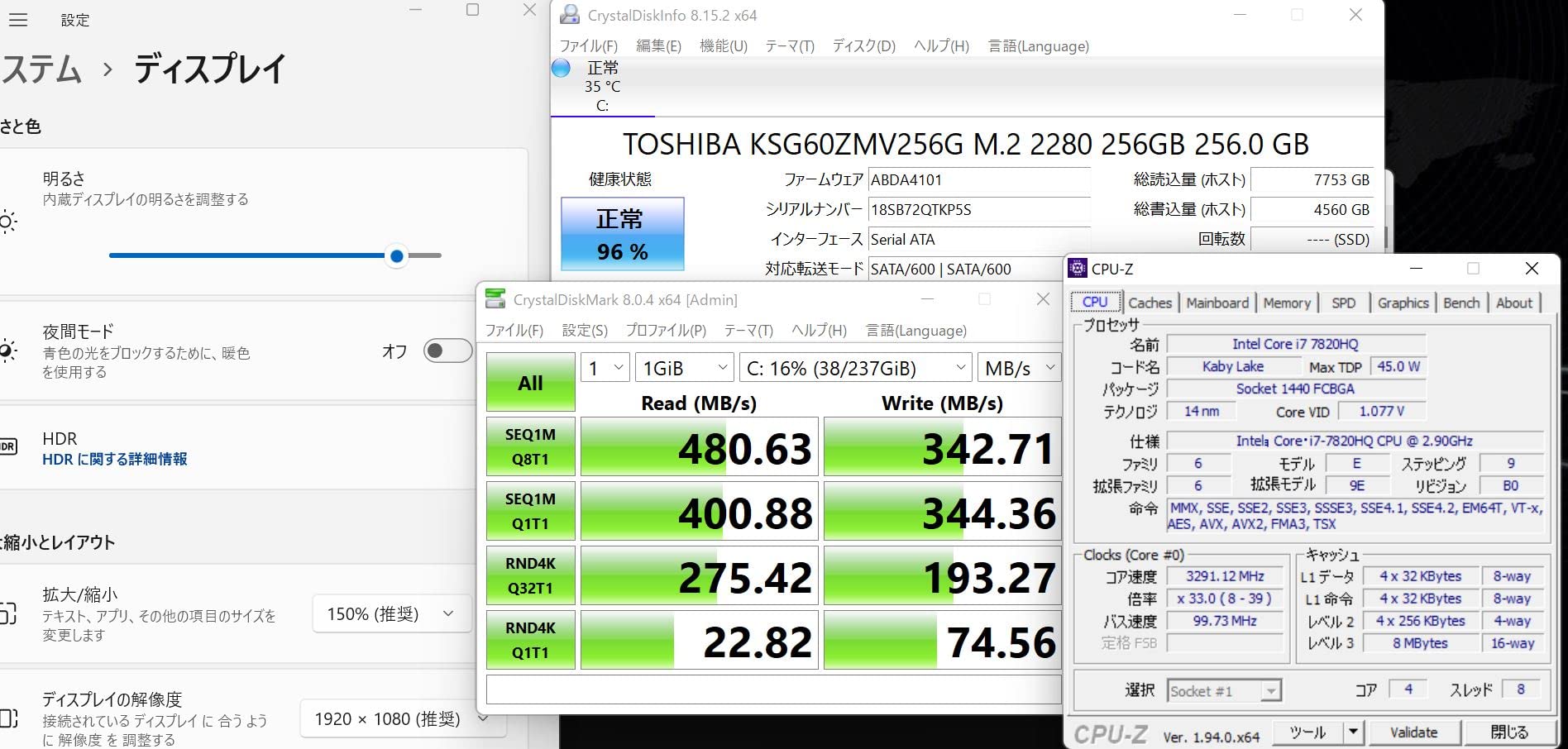
Task: Open the 150% scale dropdown
Action: pos(391,614)
